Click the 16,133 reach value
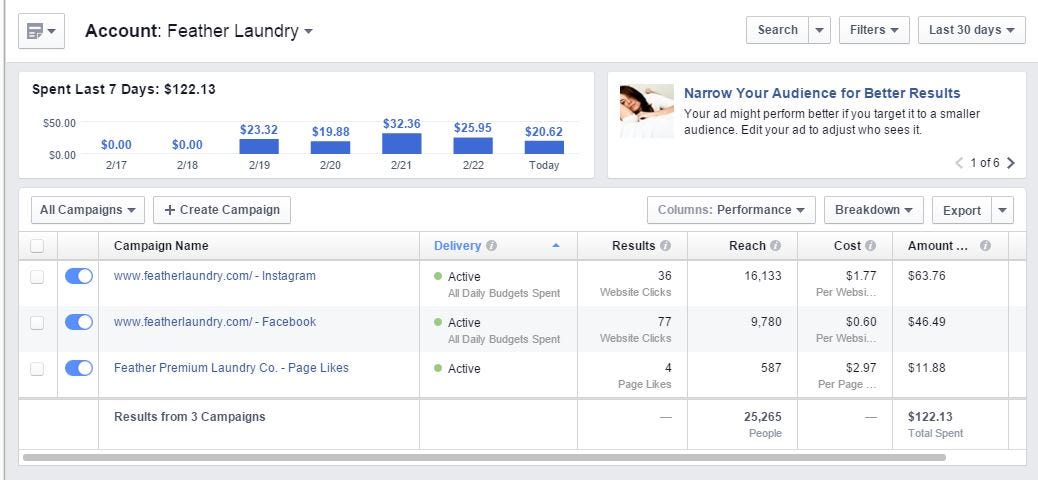Screen dimensions: 1038x480 pos(763,276)
